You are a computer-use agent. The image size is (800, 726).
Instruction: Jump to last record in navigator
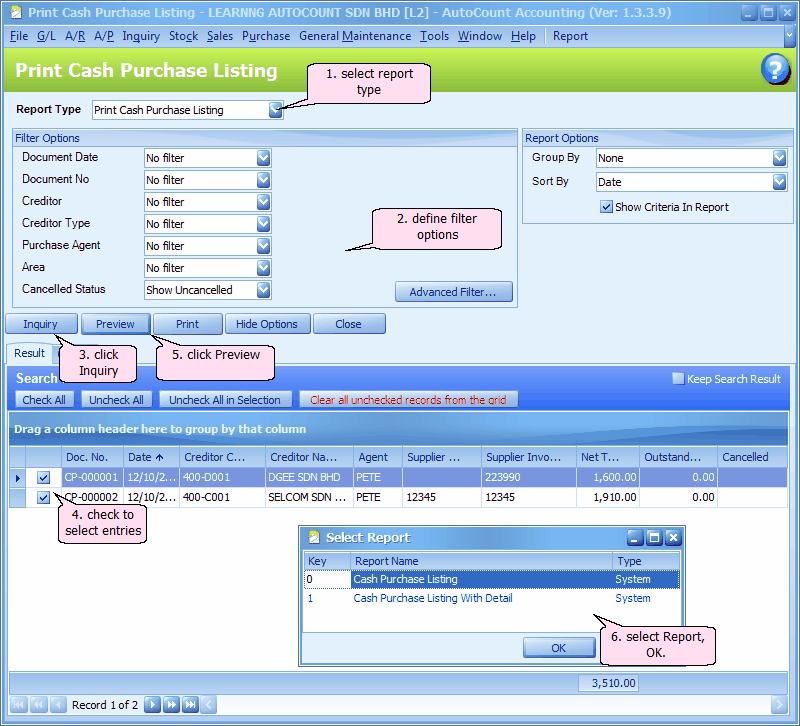[x=190, y=705]
